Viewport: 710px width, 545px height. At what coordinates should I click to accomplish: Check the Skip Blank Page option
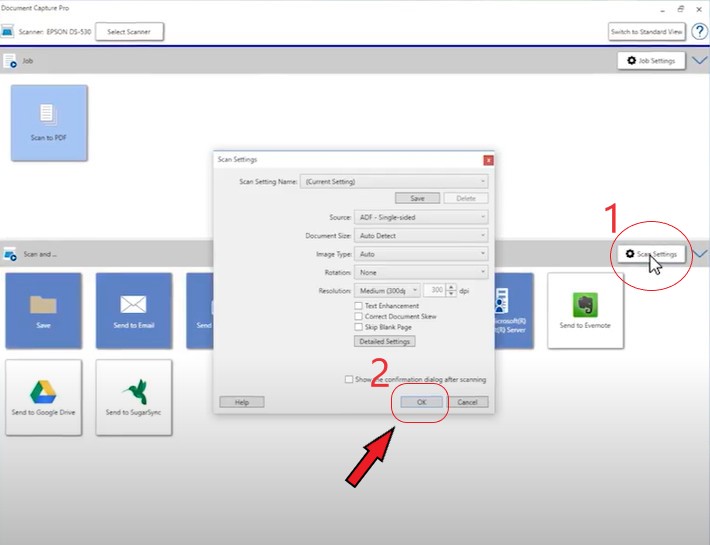point(359,327)
